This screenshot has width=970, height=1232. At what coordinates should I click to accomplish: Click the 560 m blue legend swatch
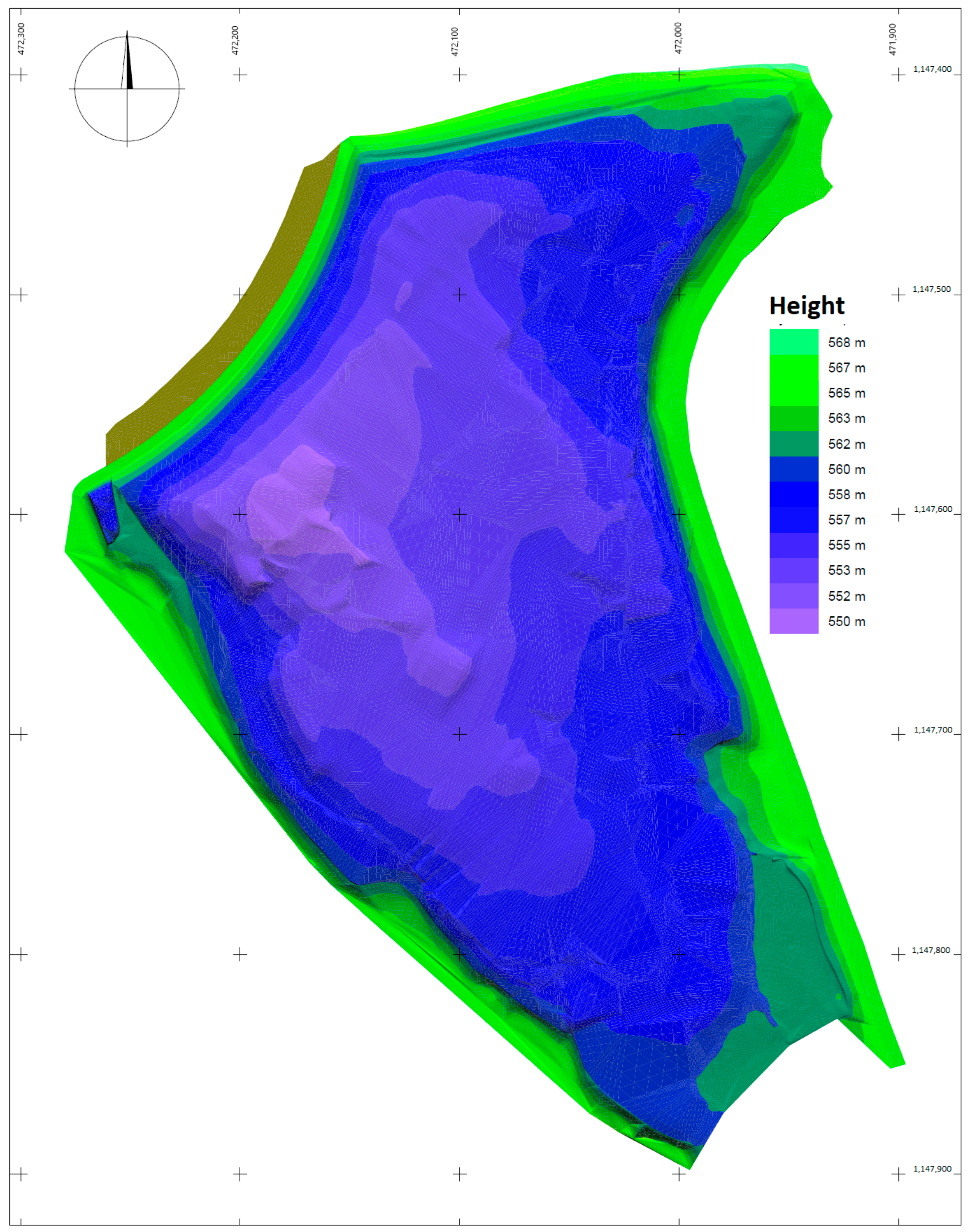793,469
